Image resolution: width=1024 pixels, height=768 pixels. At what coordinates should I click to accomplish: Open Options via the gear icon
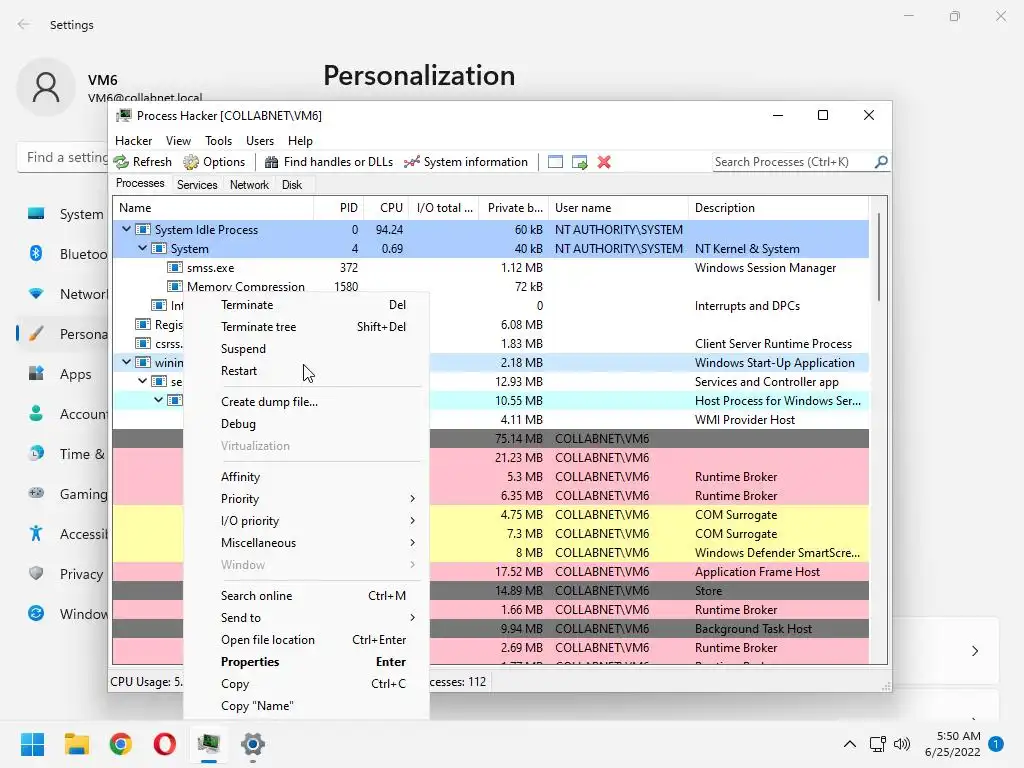click(x=191, y=162)
